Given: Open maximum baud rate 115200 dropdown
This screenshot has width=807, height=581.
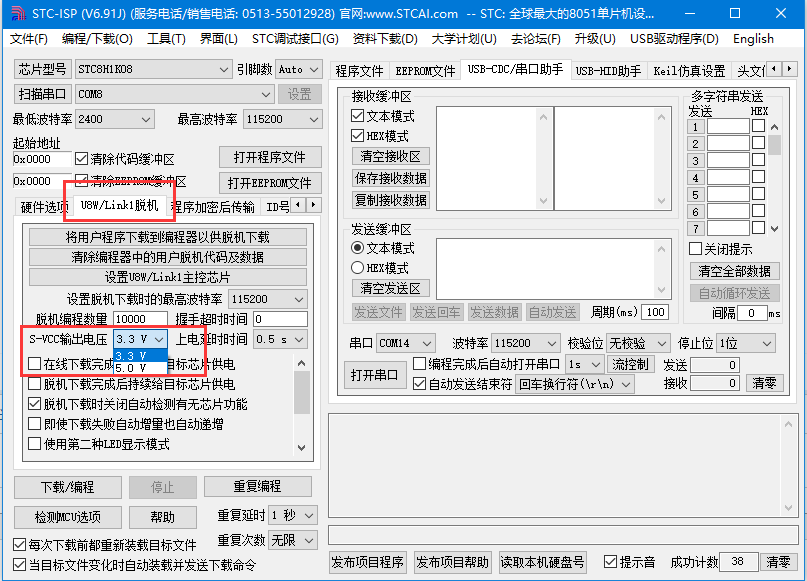Looking at the screenshot, I should [x=283, y=119].
